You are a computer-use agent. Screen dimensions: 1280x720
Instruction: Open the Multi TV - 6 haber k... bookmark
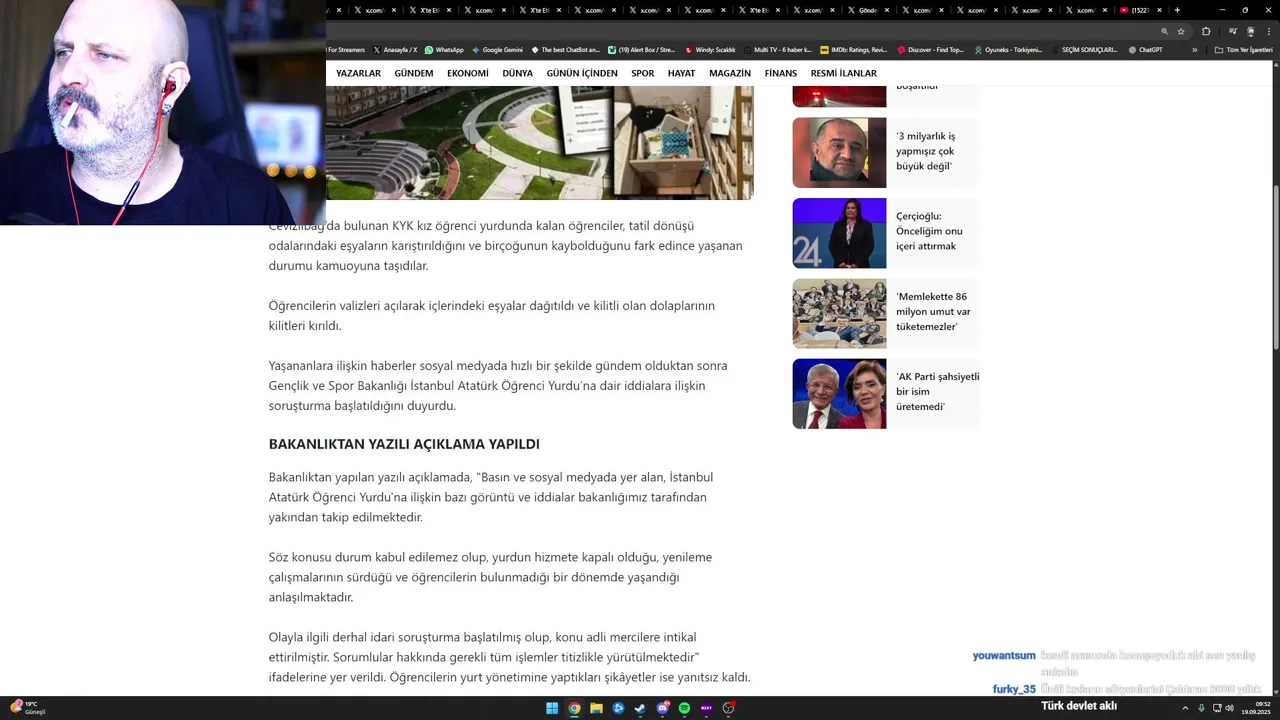[777, 49]
